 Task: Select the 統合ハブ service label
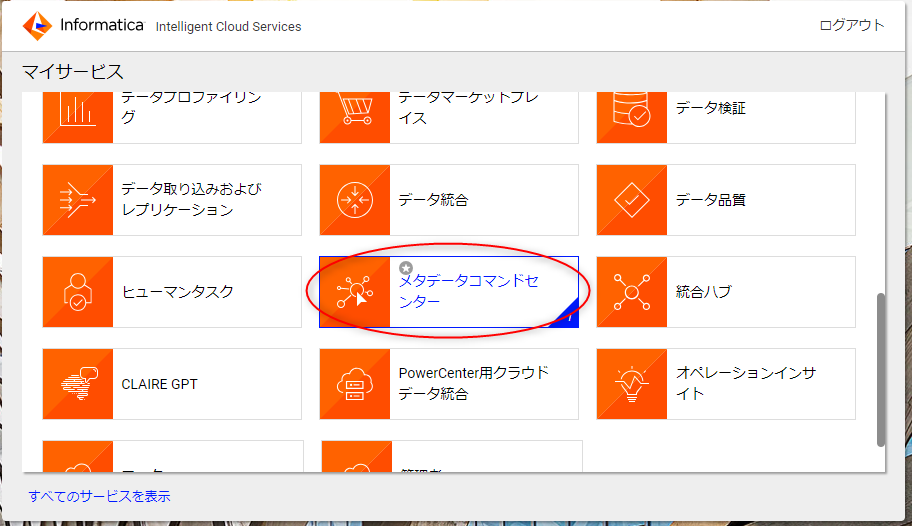[703, 292]
